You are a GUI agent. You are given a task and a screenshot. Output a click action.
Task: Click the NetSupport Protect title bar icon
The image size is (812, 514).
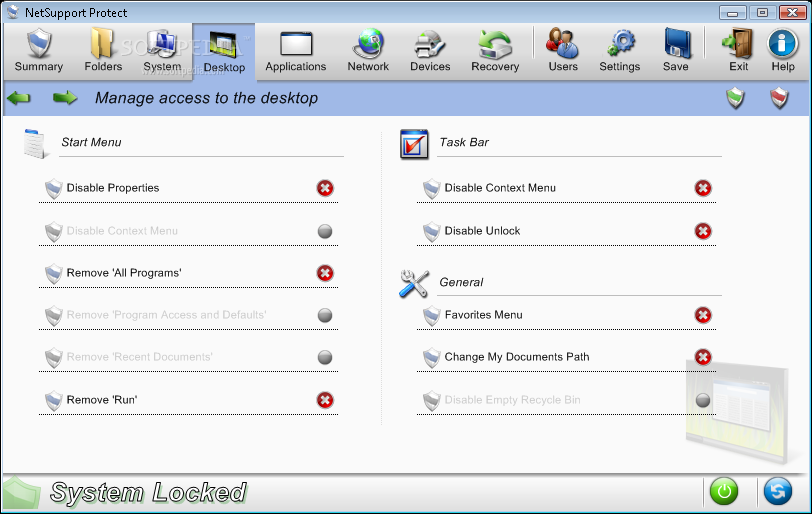[x=13, y=12]
